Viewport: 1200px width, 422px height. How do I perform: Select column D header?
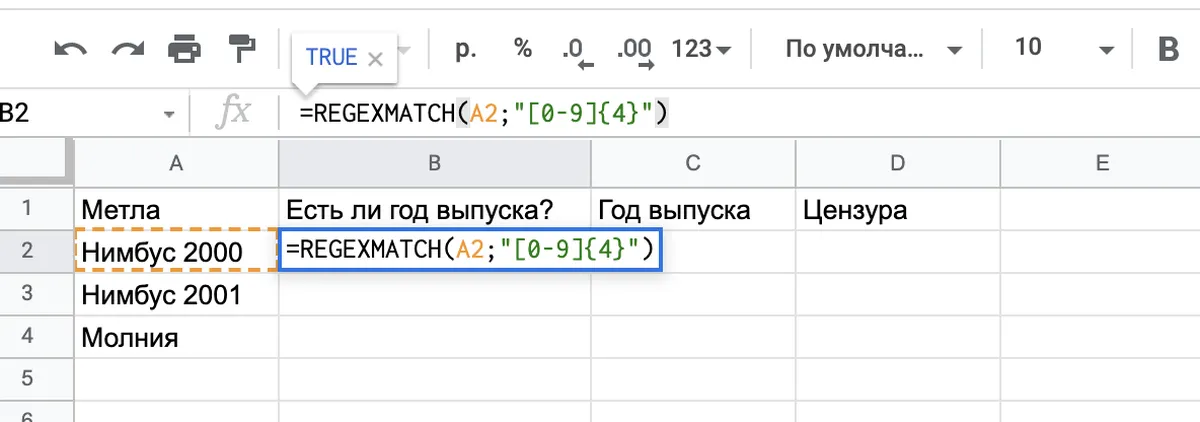[897, 163]
